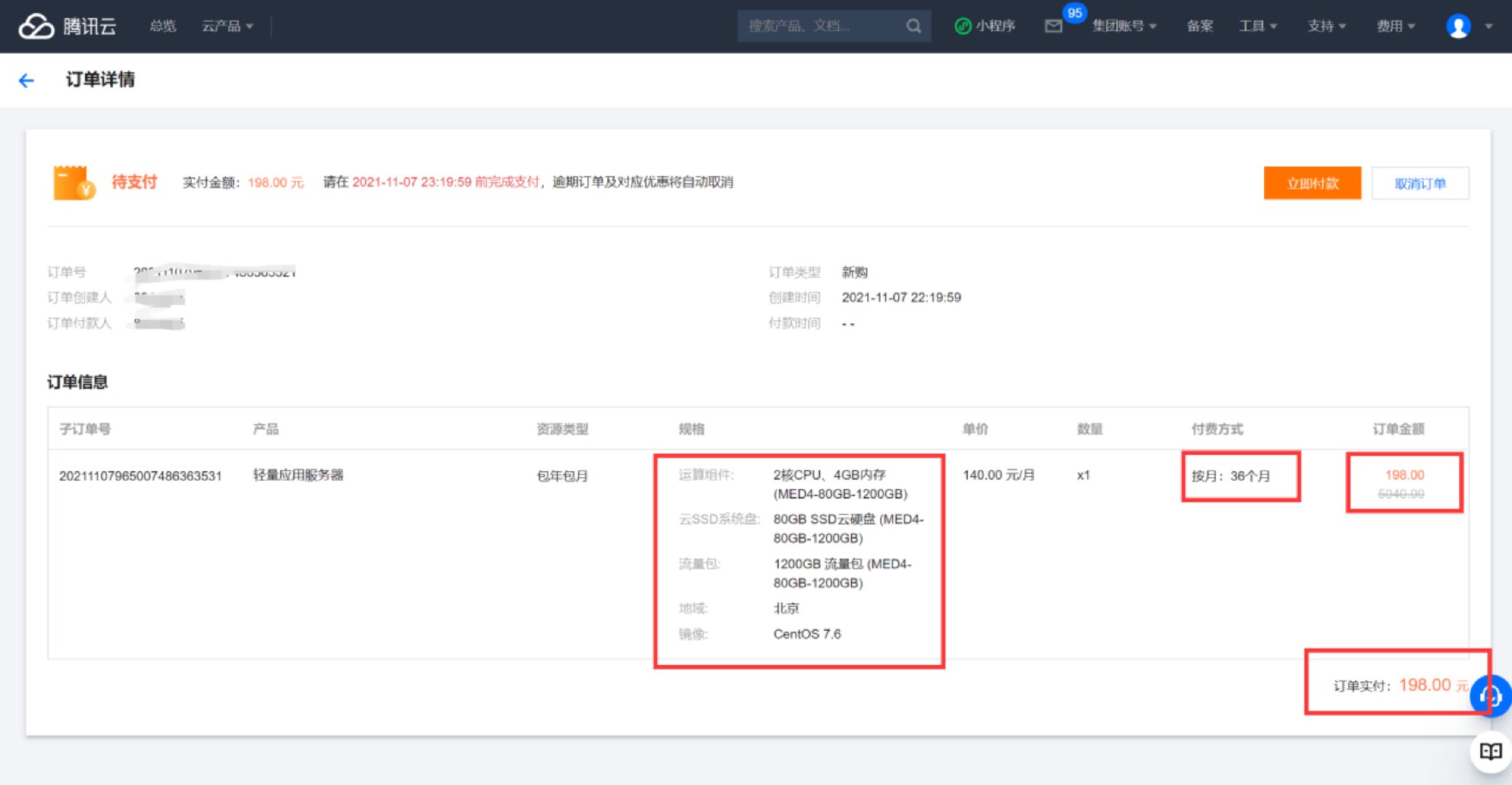The image size is (1512, 785).
Task: Open the documentation book icon
Action: tap(1490, 752)
